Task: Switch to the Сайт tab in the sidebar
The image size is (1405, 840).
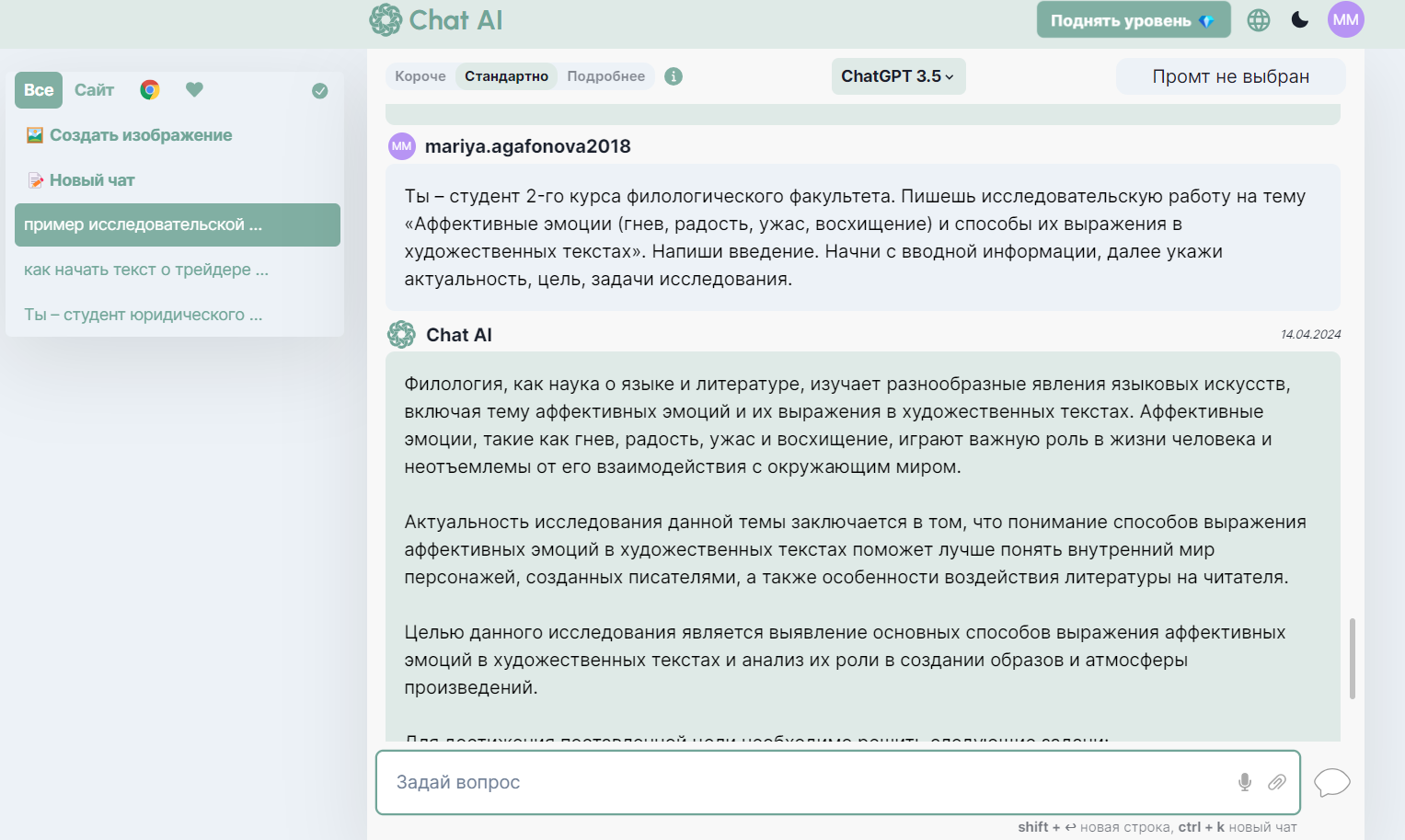Action: (x=94, y=90)
